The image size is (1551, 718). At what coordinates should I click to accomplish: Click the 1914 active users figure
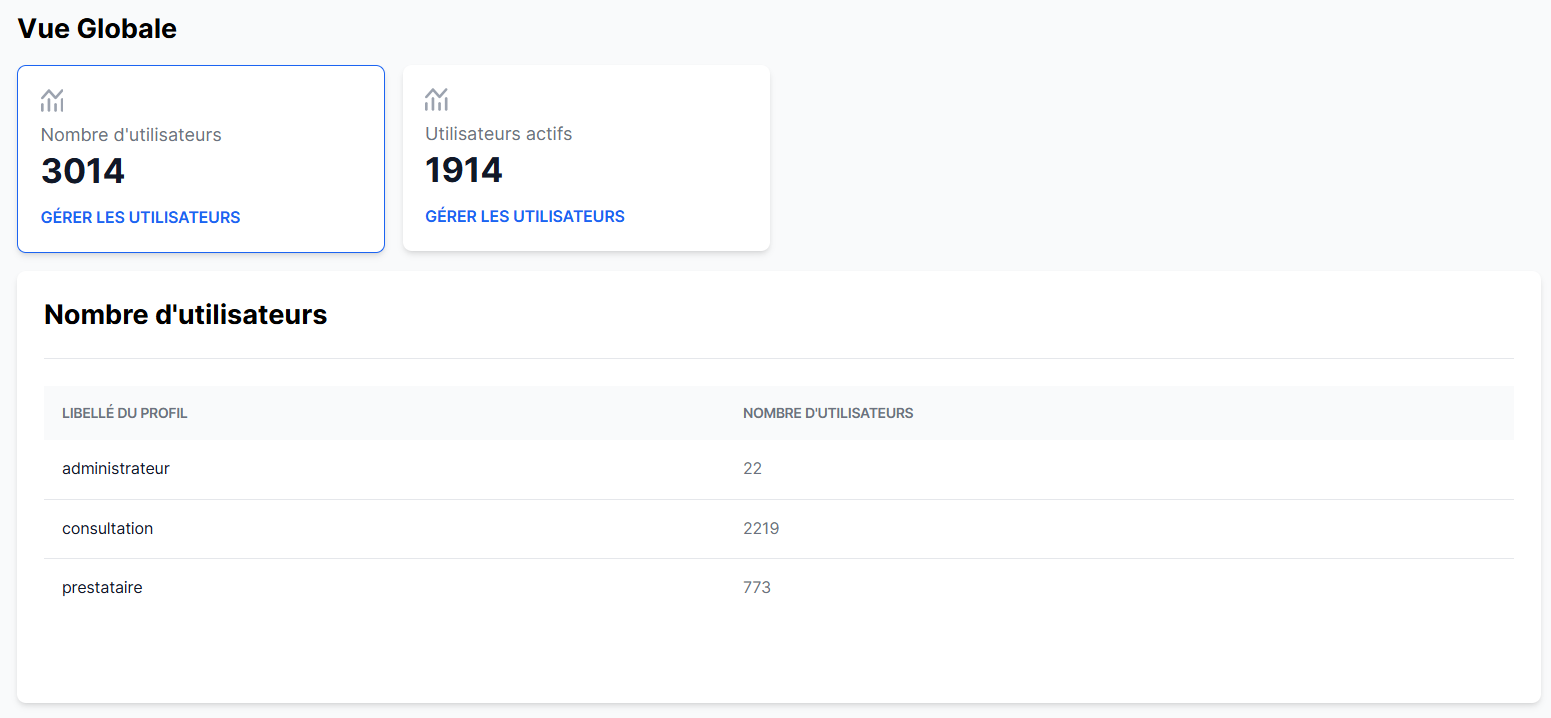(464, 170)
